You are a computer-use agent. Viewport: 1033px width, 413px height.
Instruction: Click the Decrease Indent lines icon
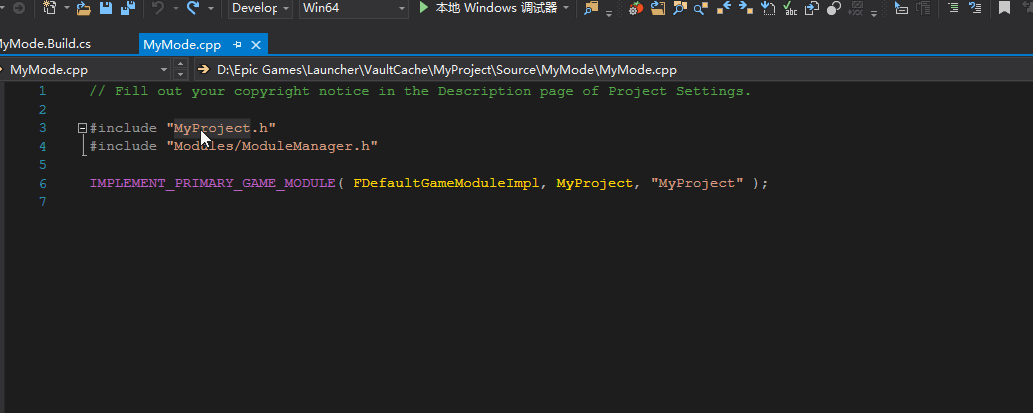click(953, 8)
